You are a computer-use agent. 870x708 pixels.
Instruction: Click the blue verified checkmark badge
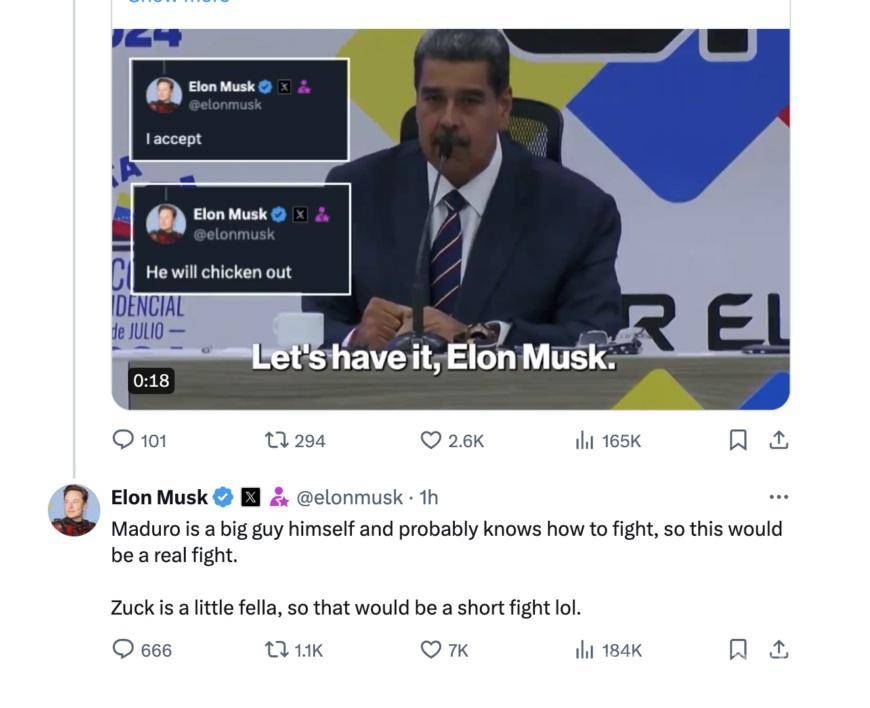pyautogui.click(x=224, y=497)
